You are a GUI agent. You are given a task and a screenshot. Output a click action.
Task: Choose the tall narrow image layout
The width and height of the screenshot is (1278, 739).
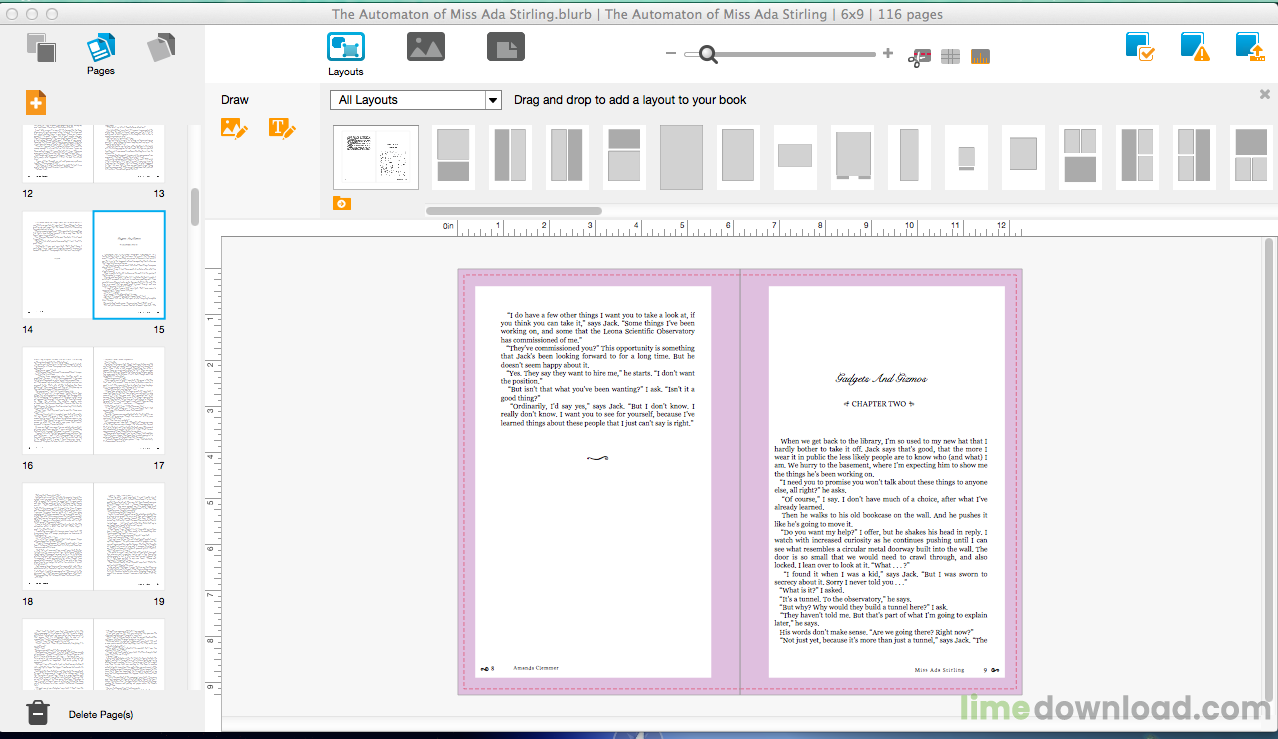(909, 157)
